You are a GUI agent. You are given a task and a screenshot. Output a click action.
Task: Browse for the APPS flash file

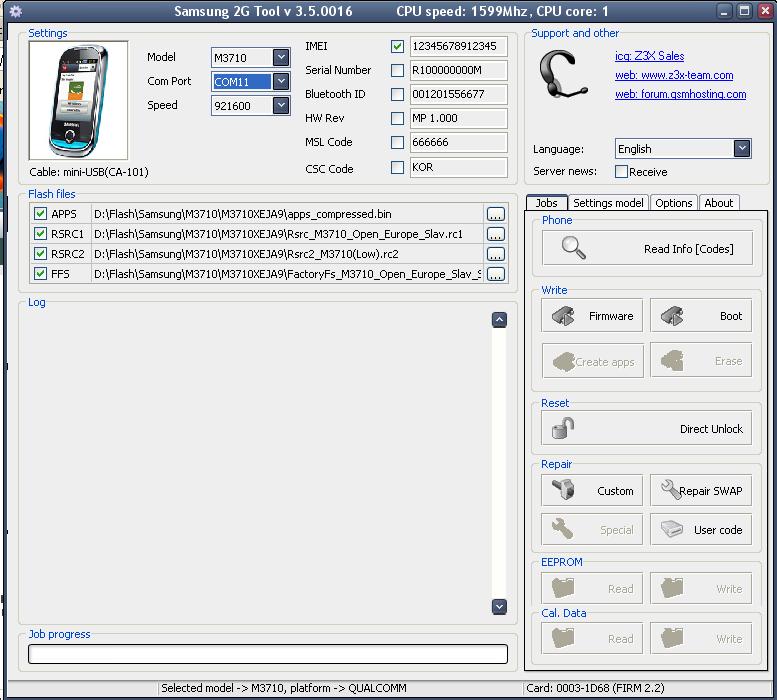496,214
